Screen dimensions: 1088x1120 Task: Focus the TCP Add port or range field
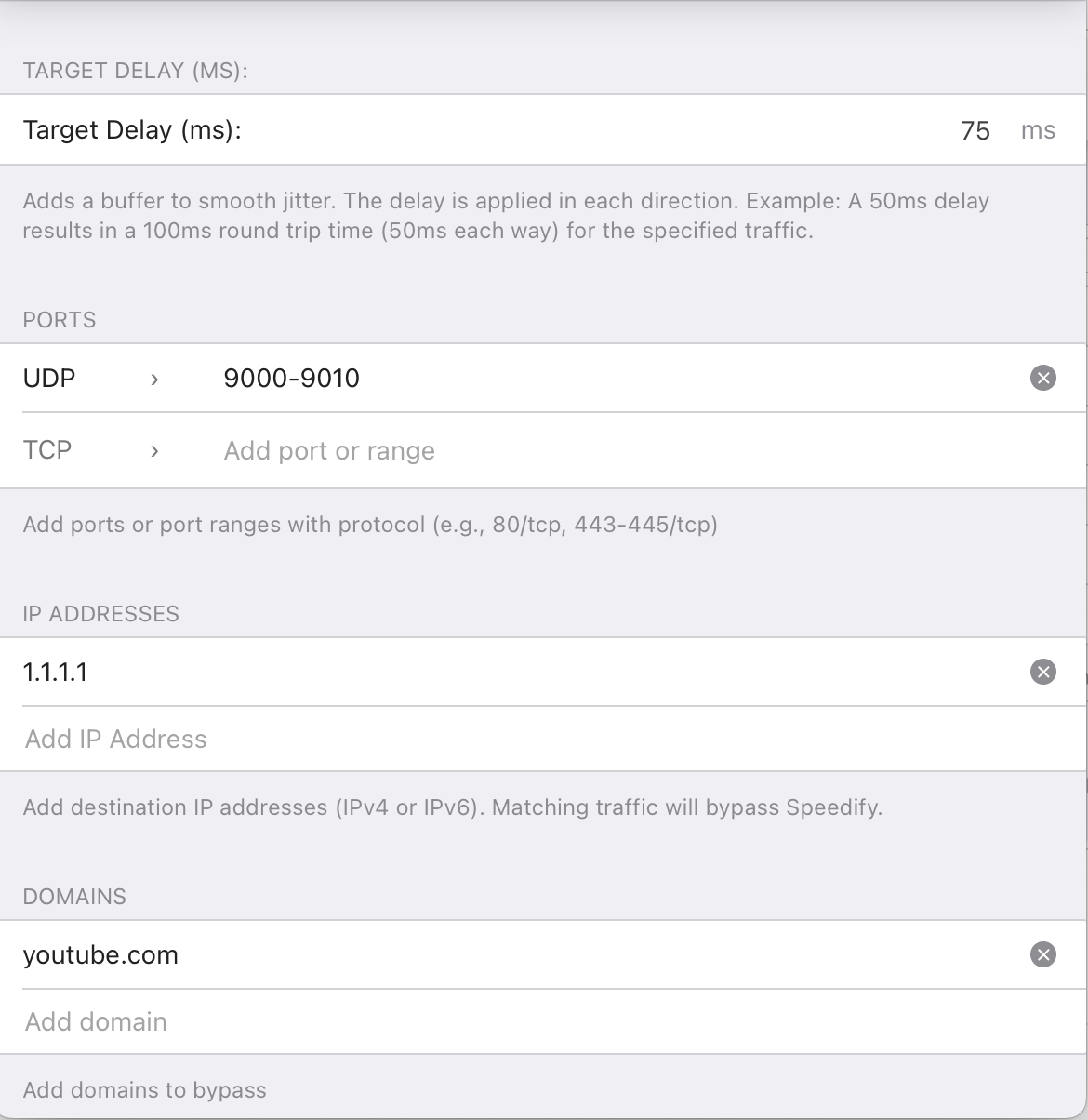point(329,451)
